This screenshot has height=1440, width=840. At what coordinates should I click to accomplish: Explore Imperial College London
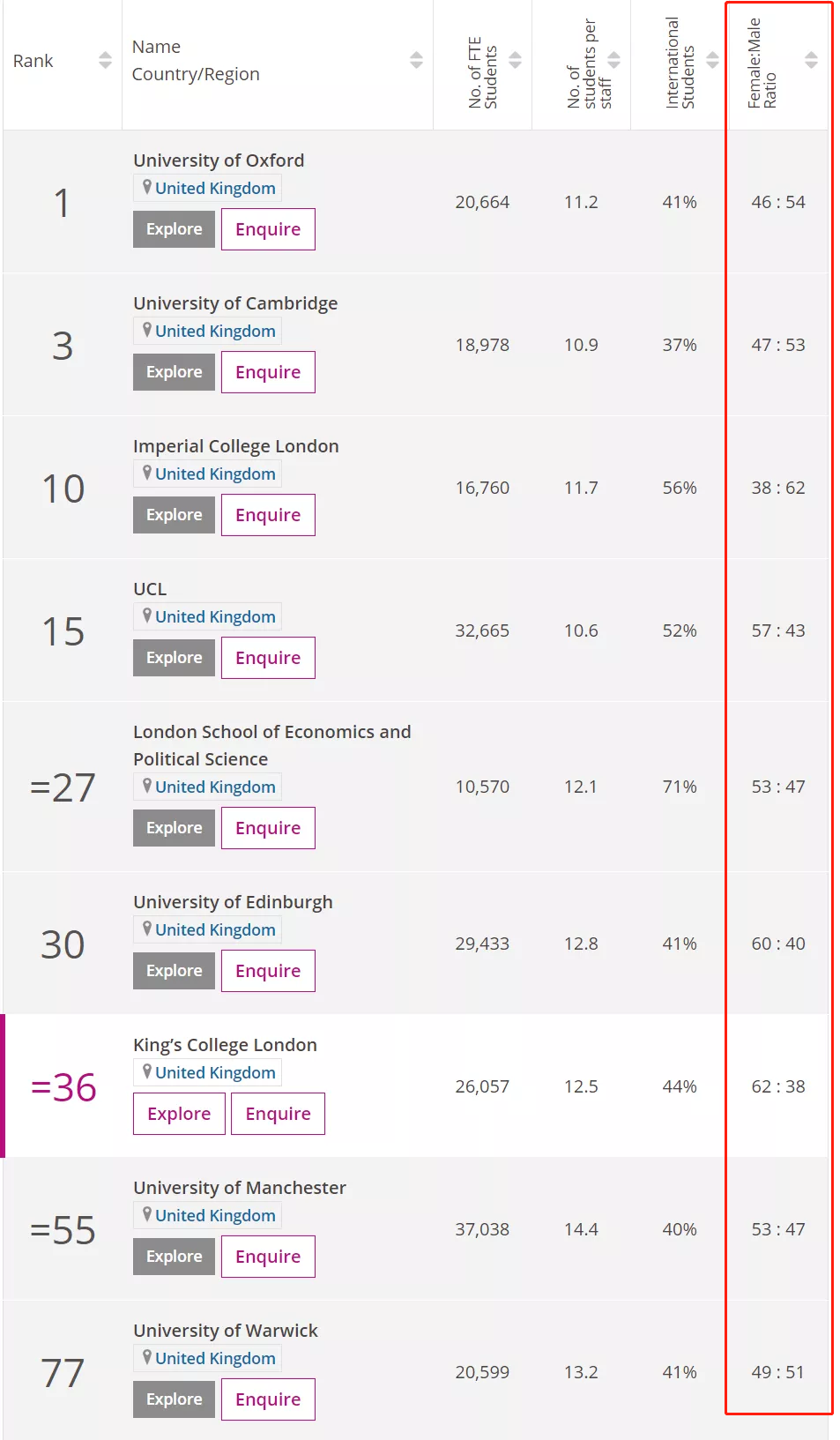(174, 515)
